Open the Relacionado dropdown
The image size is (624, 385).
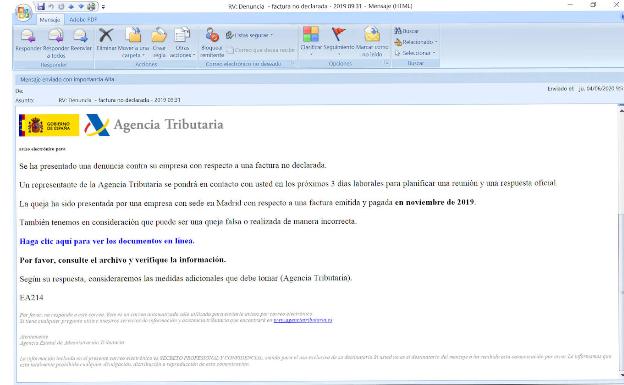pyautogui.click(x=415, y=42)
